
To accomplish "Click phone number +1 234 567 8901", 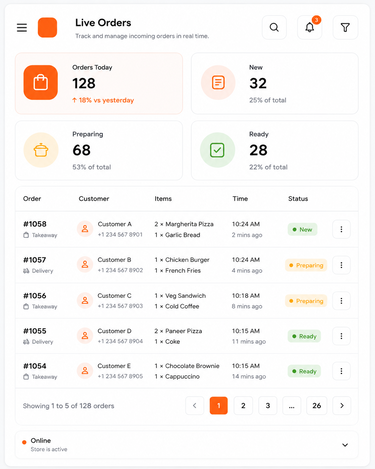I will tap(120, 235).
